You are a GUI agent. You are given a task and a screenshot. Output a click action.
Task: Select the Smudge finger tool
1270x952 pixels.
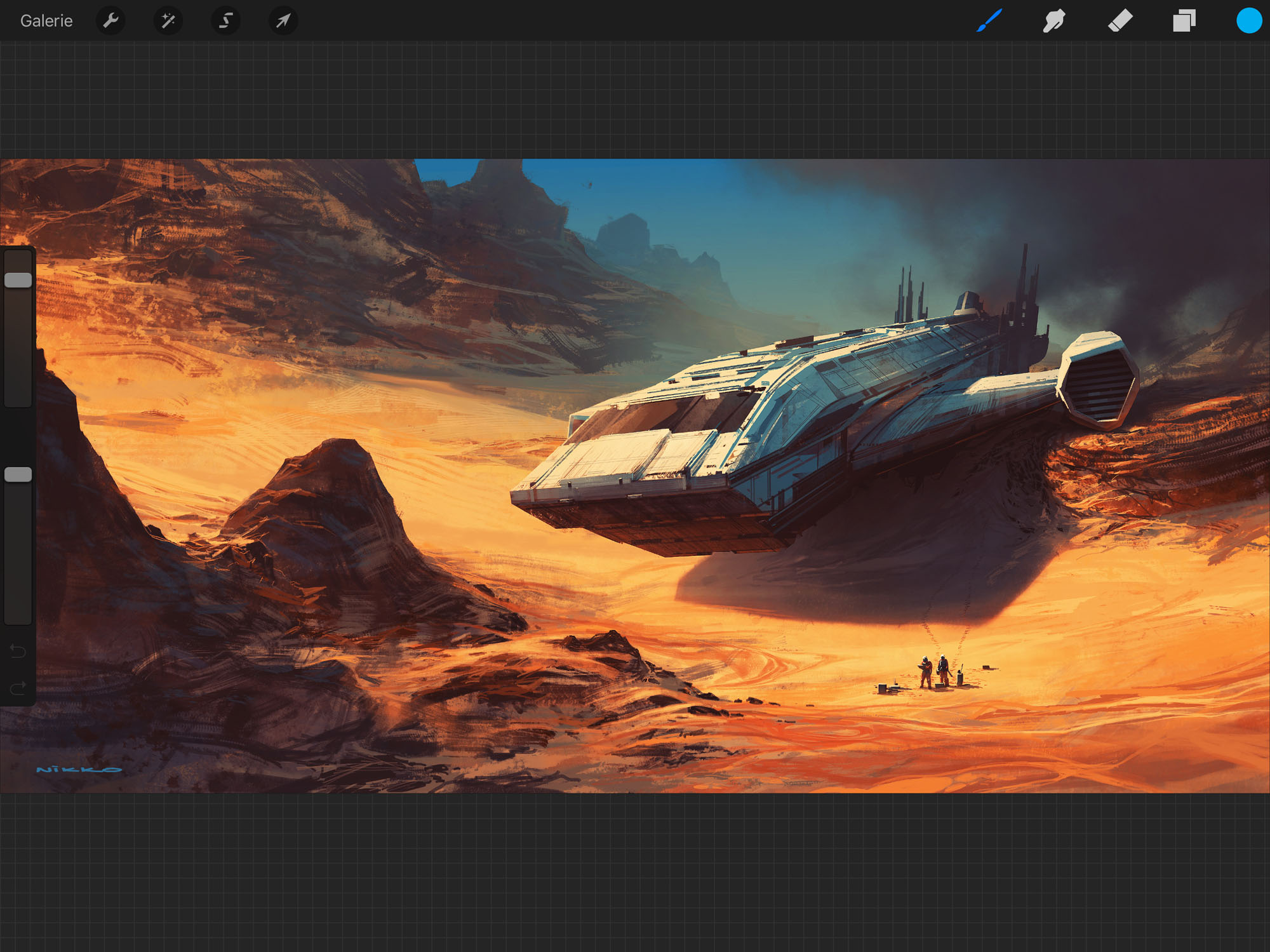pyautogui.click(x=1054, y=20)
